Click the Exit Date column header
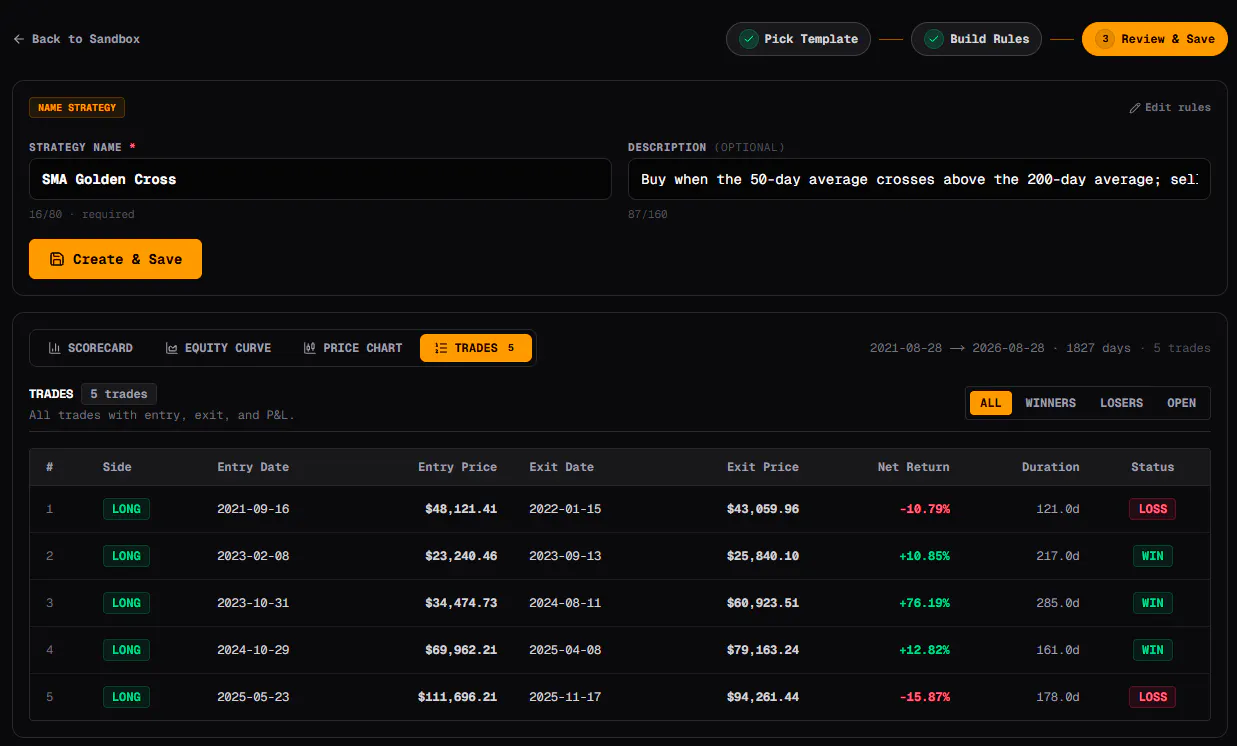 click(561, 467)
